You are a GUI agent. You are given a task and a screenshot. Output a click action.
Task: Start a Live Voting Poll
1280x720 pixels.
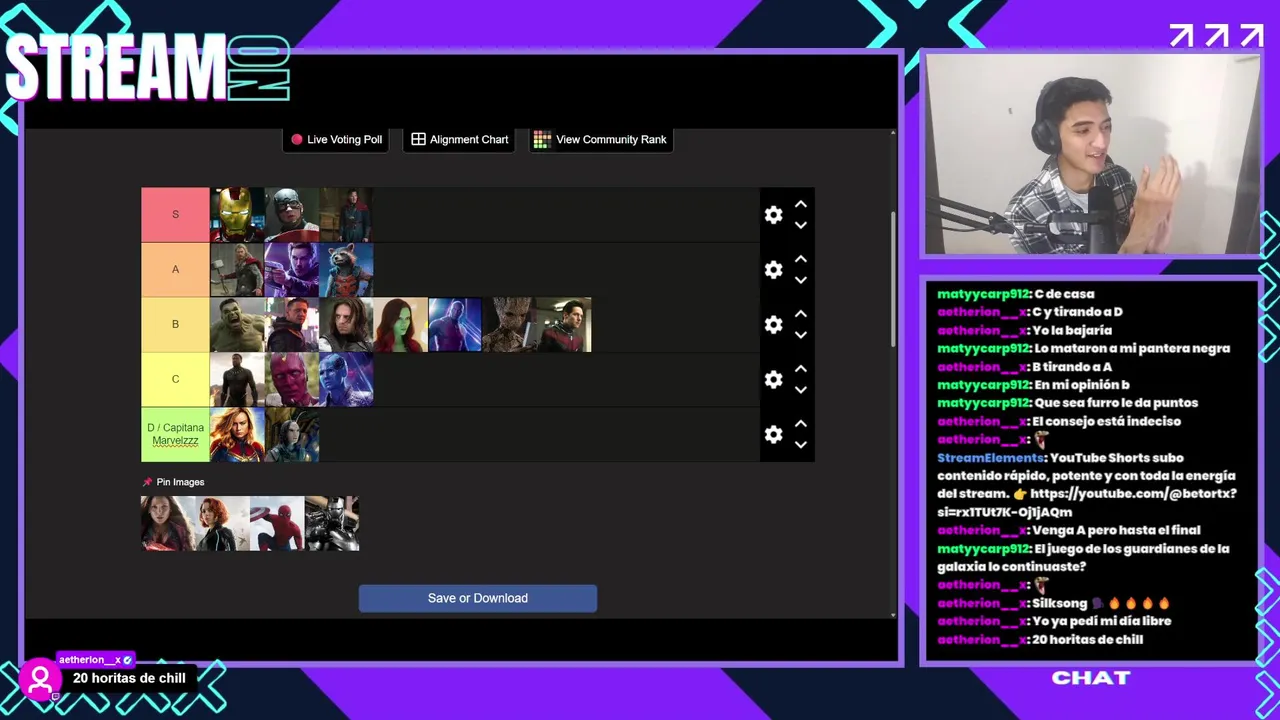pos(336,140)
